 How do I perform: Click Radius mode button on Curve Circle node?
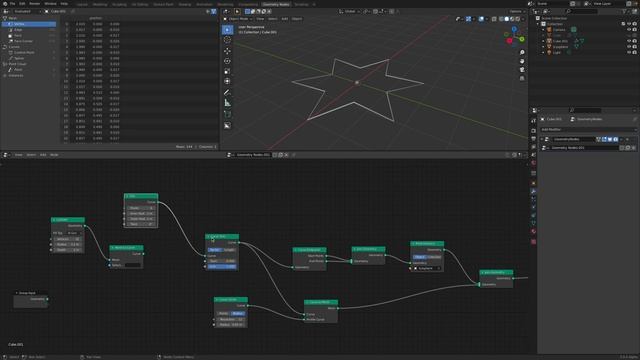[238, 313]
